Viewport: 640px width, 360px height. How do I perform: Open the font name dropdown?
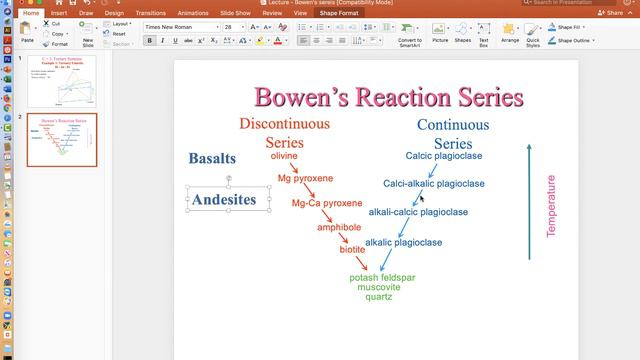point(217,27)
